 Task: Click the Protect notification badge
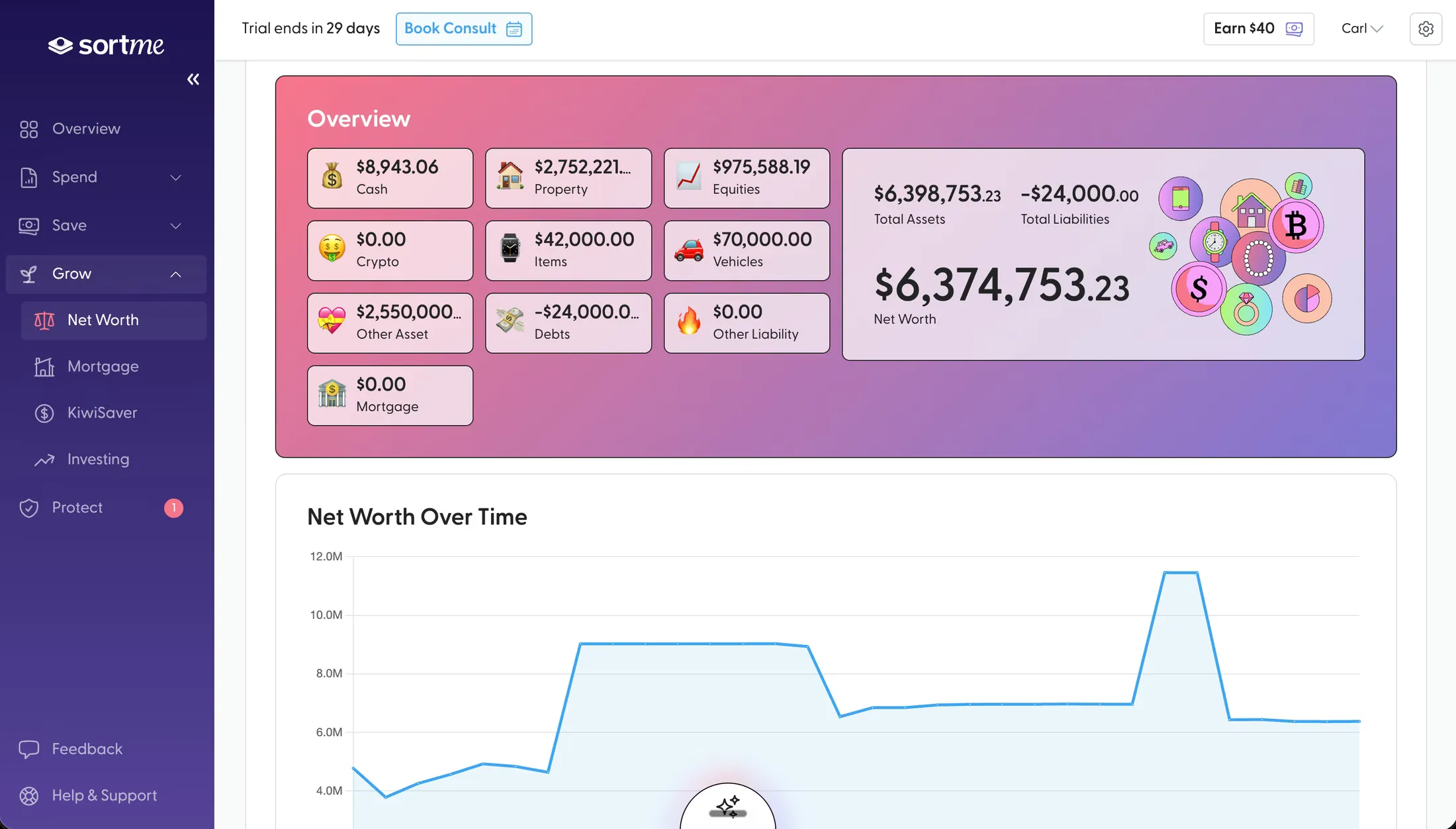[x=173, y=508]
